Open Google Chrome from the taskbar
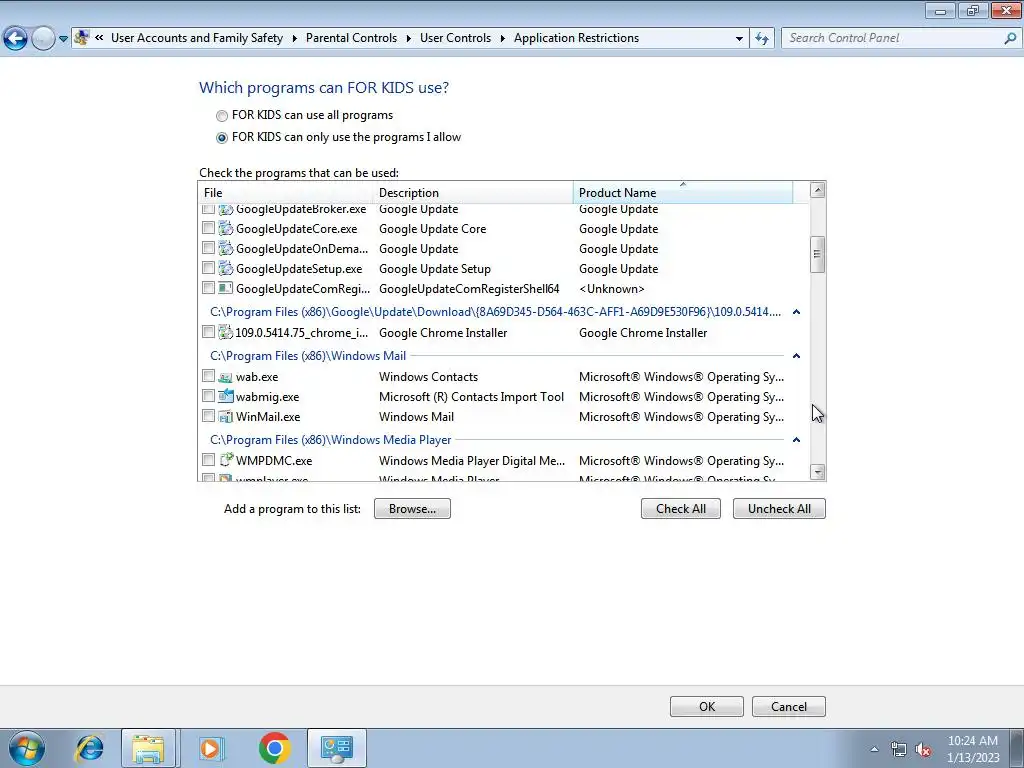This screenshot has width=1024, height=768. [x=274, y=748]
